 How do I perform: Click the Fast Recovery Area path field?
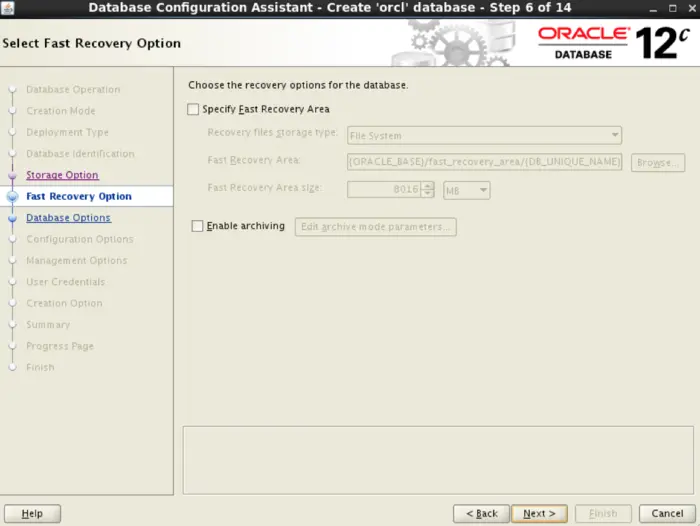tap(484, 162)
